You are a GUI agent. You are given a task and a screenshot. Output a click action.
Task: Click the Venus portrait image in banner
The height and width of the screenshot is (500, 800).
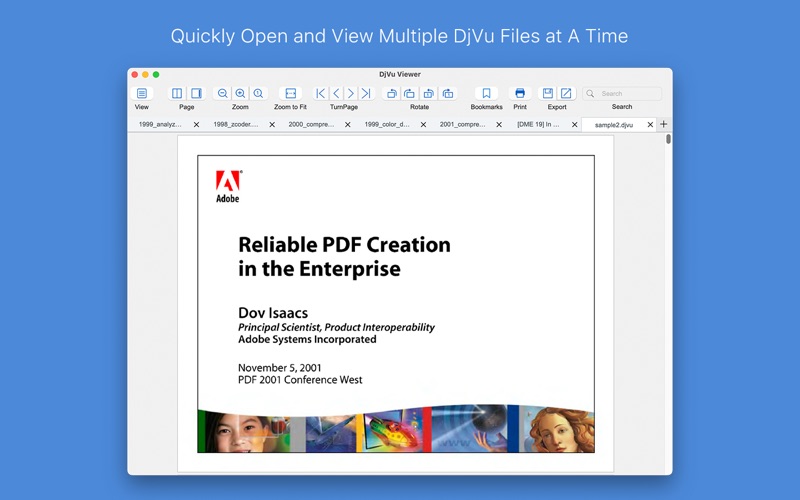(x=559, y=430)
